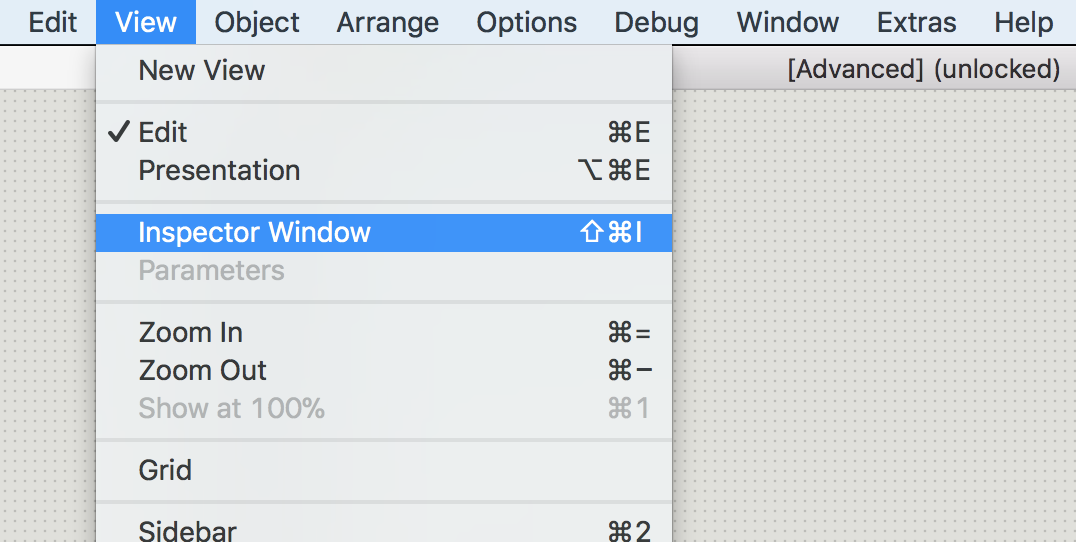
Task: Click the [Advanced] (unlocked) title text
Action: 924,69
